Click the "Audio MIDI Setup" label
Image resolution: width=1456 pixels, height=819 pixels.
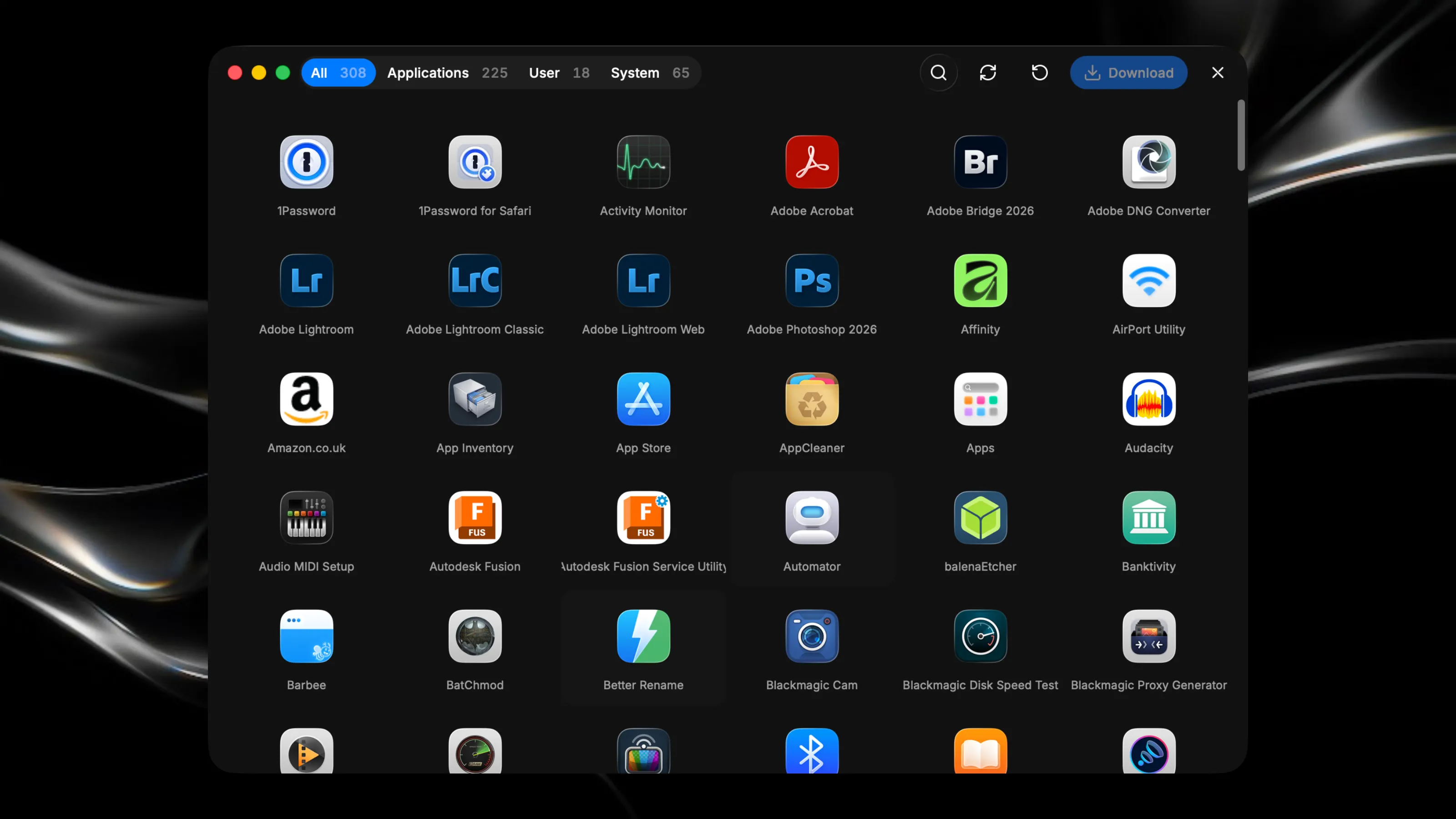[306, 566]
